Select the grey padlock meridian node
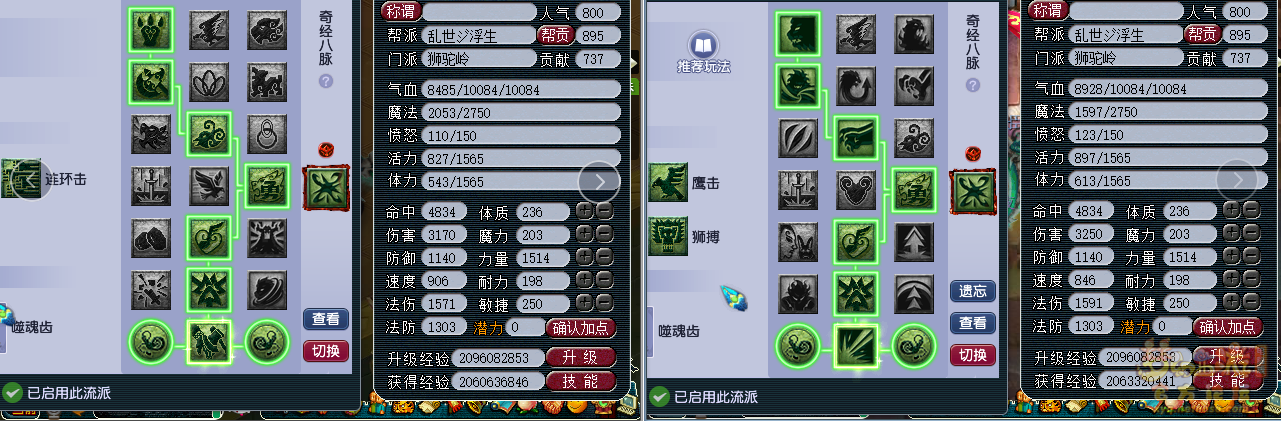This screenshot has width=1281, height=421. [x=267, y=133]
